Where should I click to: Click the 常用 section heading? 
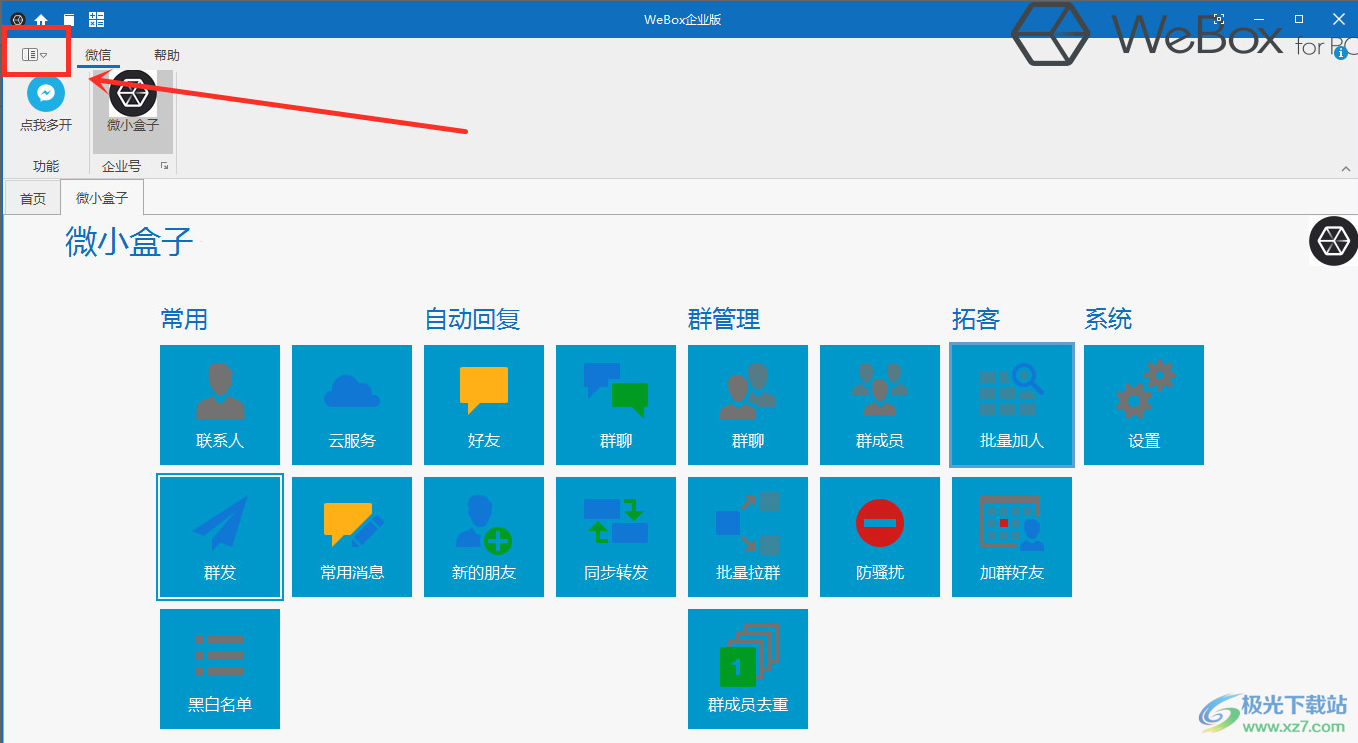184,319
